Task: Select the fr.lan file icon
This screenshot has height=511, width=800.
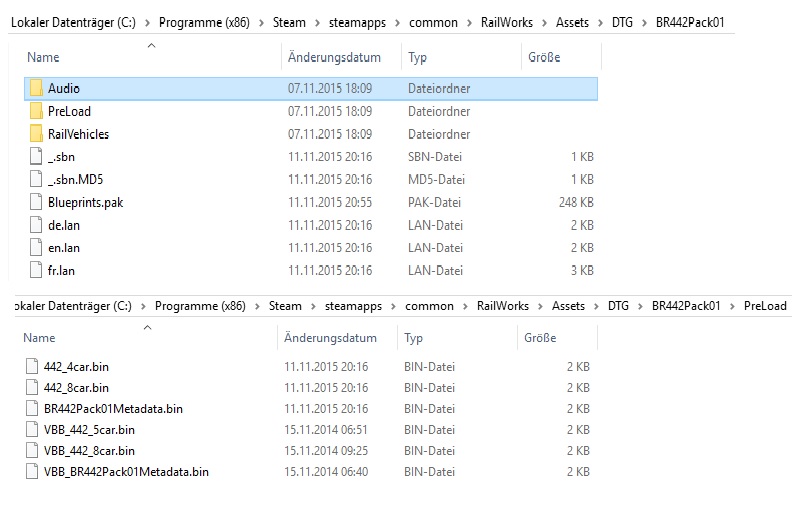Action: coord(36,270)
